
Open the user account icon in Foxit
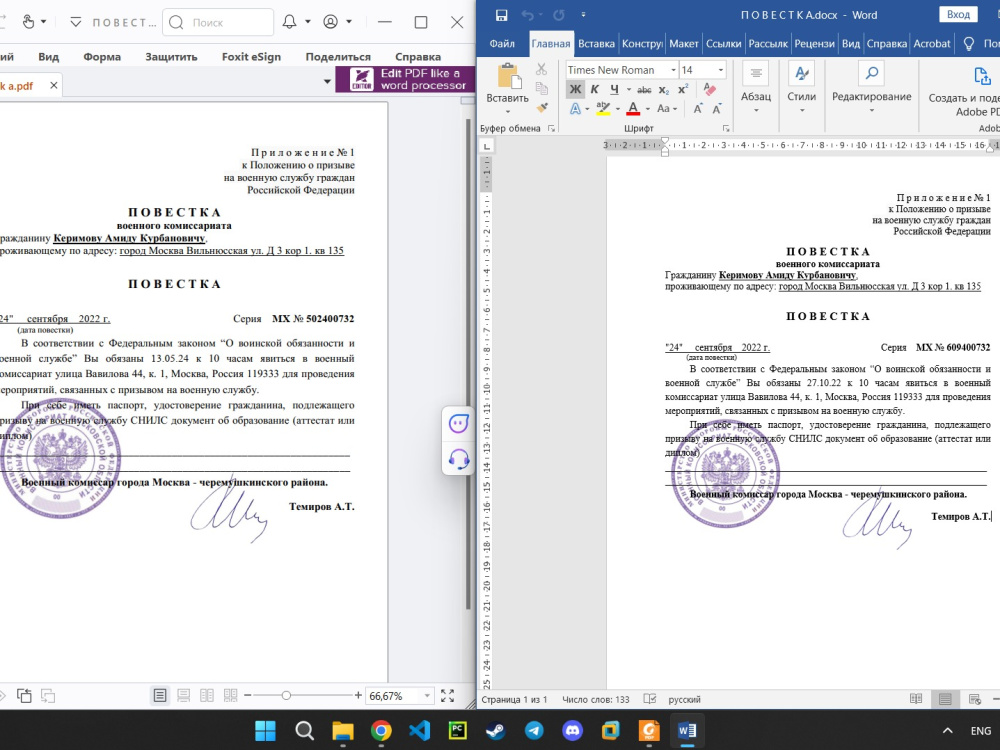(330, 22)
